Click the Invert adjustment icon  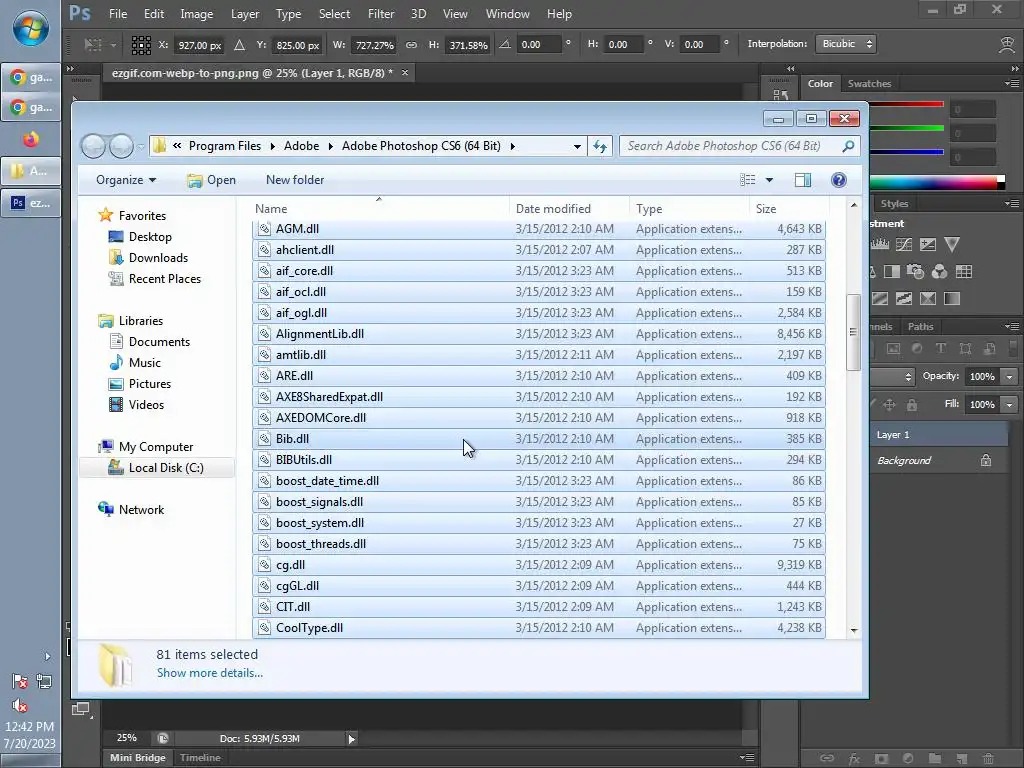coord(880,299)
